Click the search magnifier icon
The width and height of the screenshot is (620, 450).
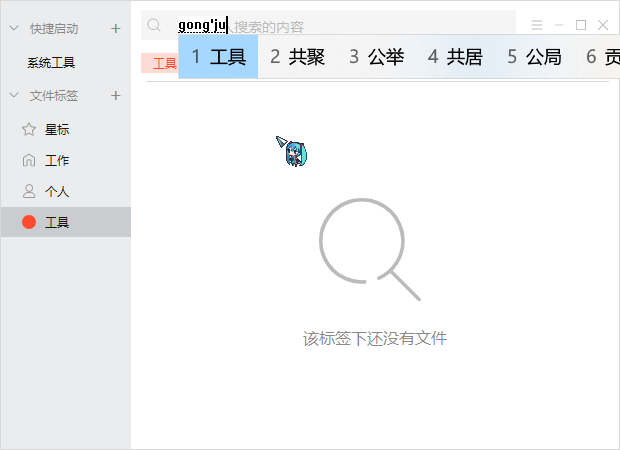[x=154, y=25]
